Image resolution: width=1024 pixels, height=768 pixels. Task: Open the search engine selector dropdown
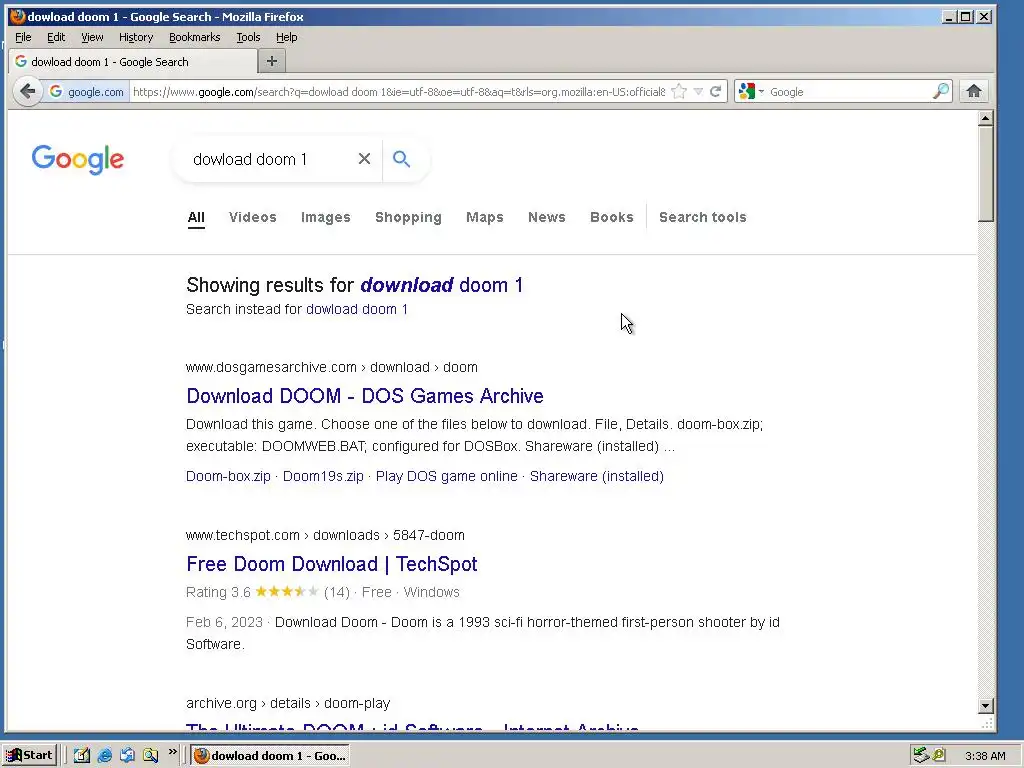pos(750,92)
